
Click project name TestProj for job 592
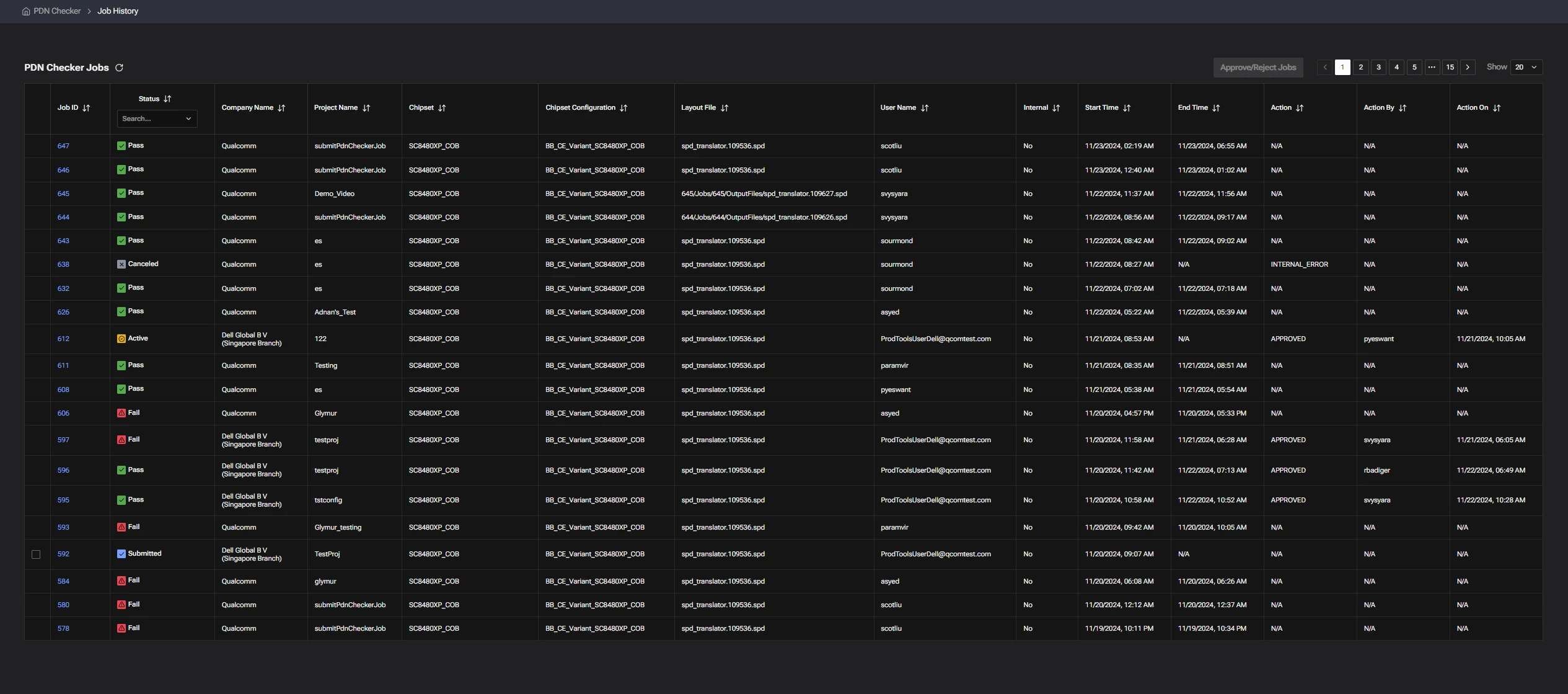[x=327, y=554]
